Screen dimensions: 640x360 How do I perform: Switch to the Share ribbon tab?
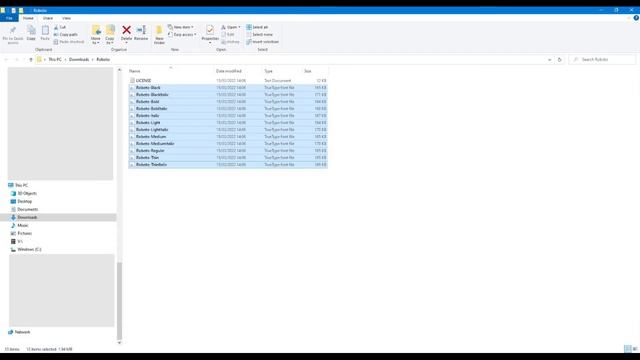point(48,18)
